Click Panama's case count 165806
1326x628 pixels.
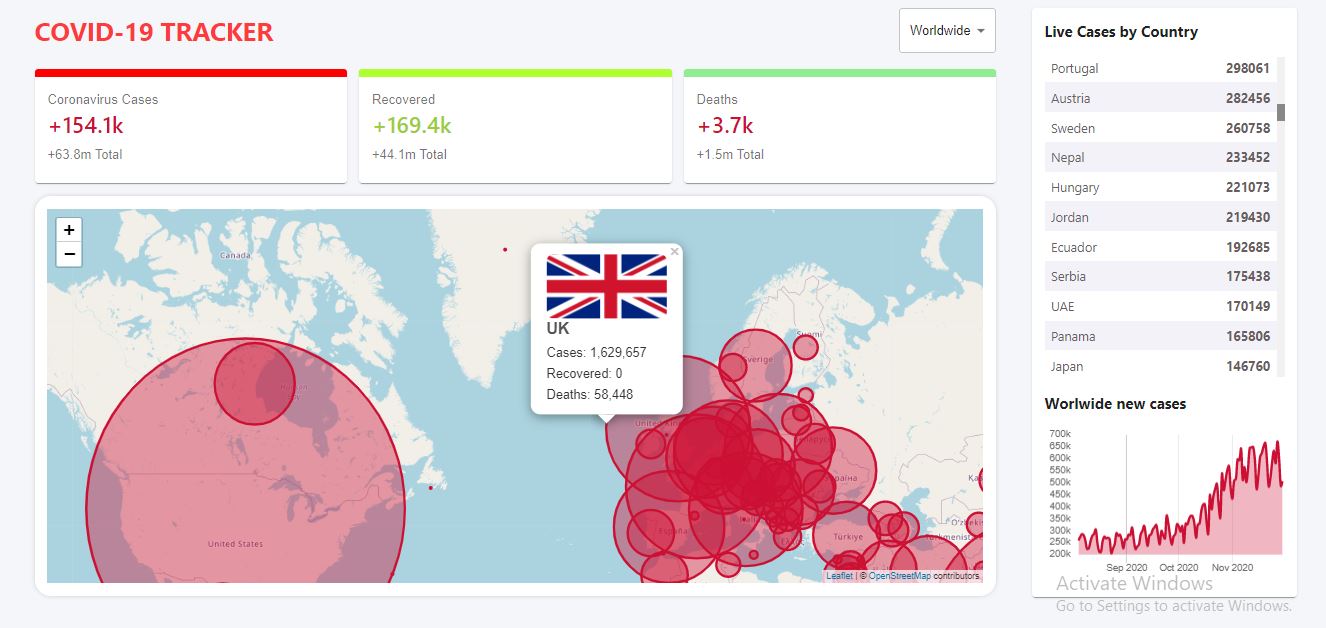click(x=1248, y=336)
